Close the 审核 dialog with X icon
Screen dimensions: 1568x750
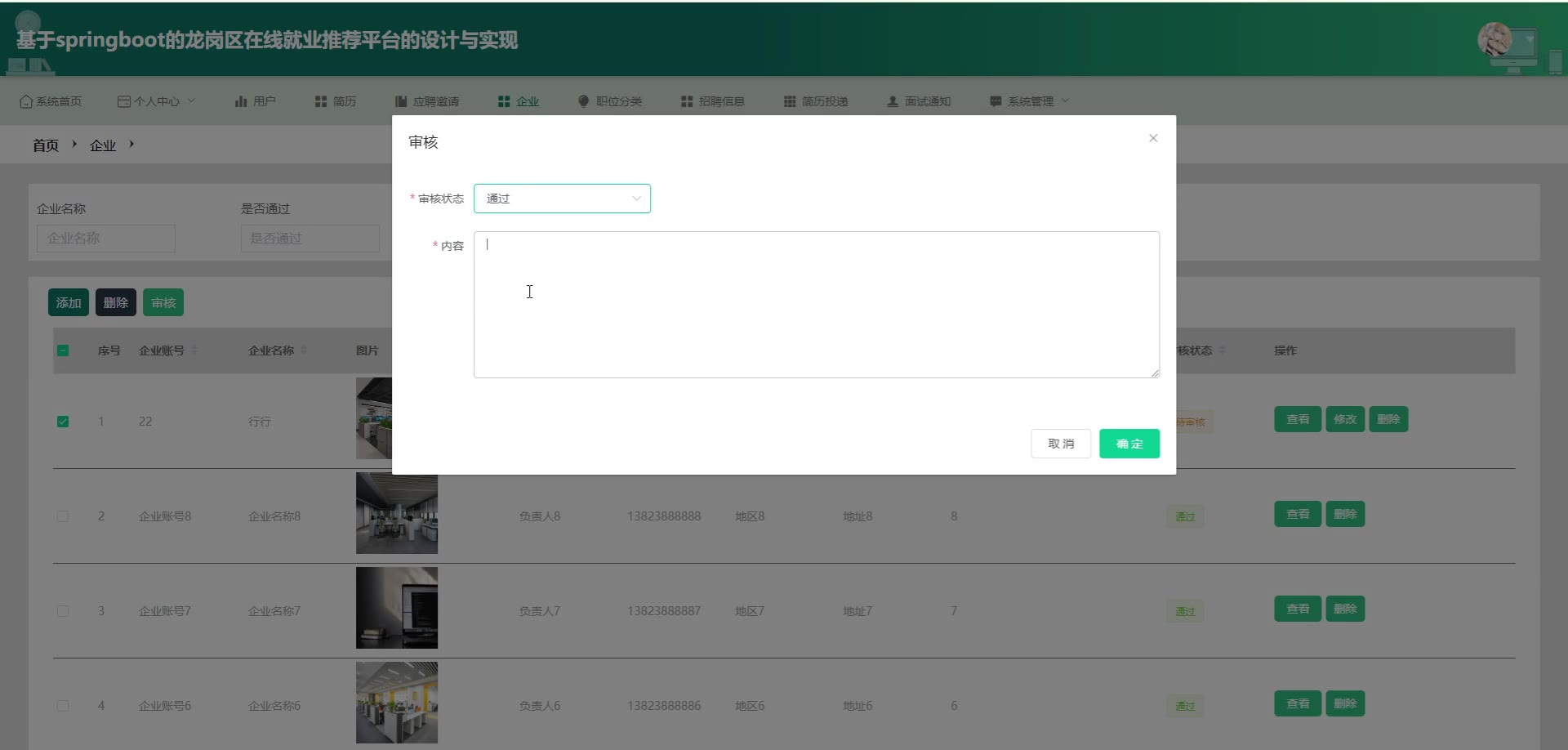pyautogui.click(x=1153, y=138)
